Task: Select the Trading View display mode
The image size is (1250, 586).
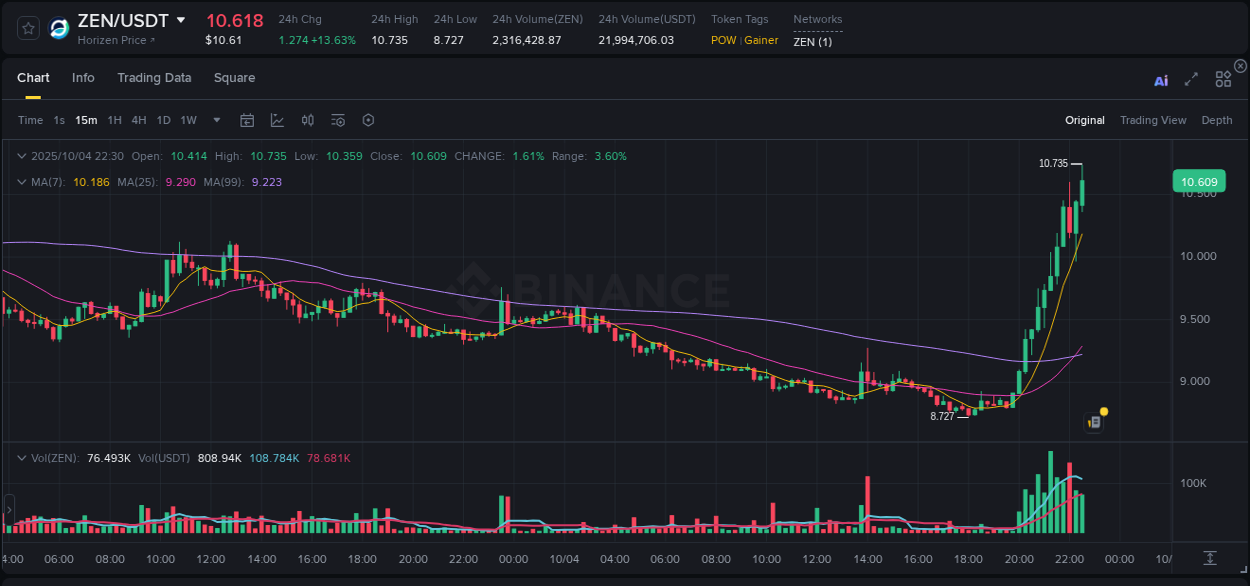Action: point(1153,120)
